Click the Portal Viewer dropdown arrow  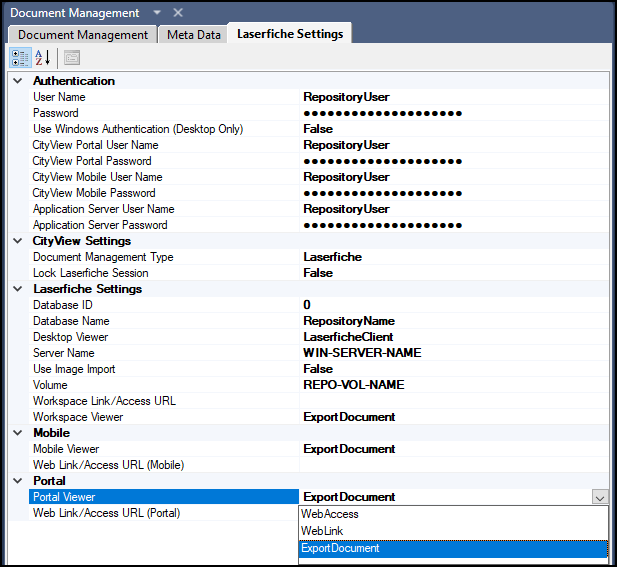coord(599,497)
